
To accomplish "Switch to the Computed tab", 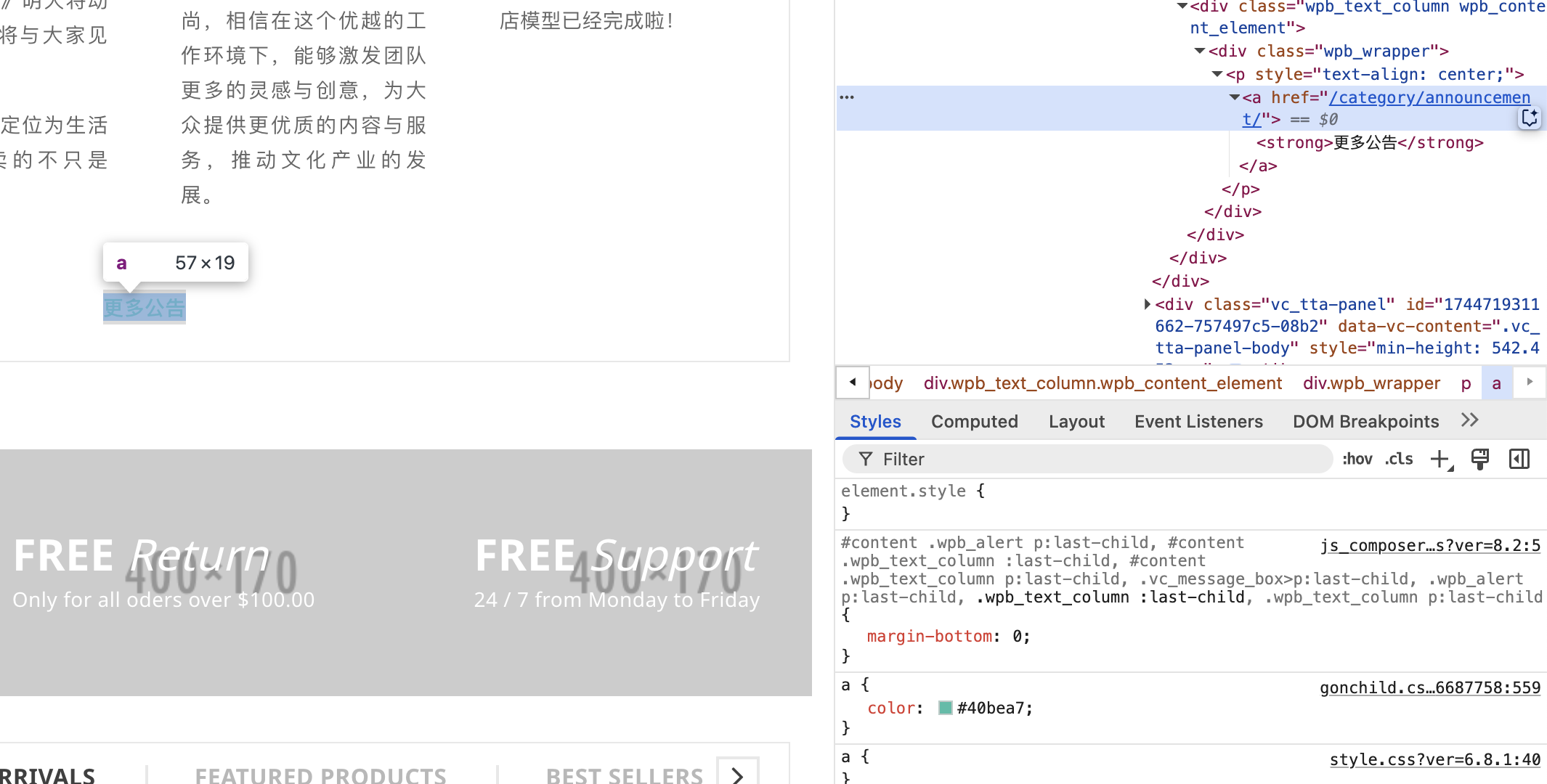I will pyautogui.click(x=974, y=422).
